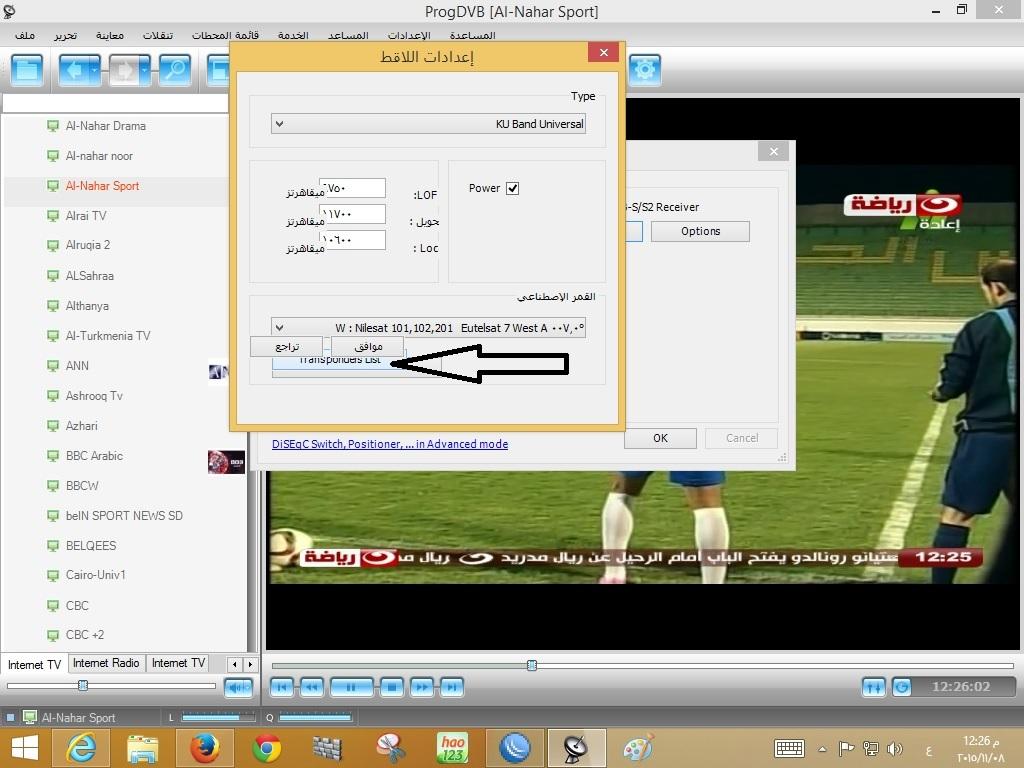Open the تنقلات menu
The height and width of the screenshot is (768, 1024).
(158, 35)
